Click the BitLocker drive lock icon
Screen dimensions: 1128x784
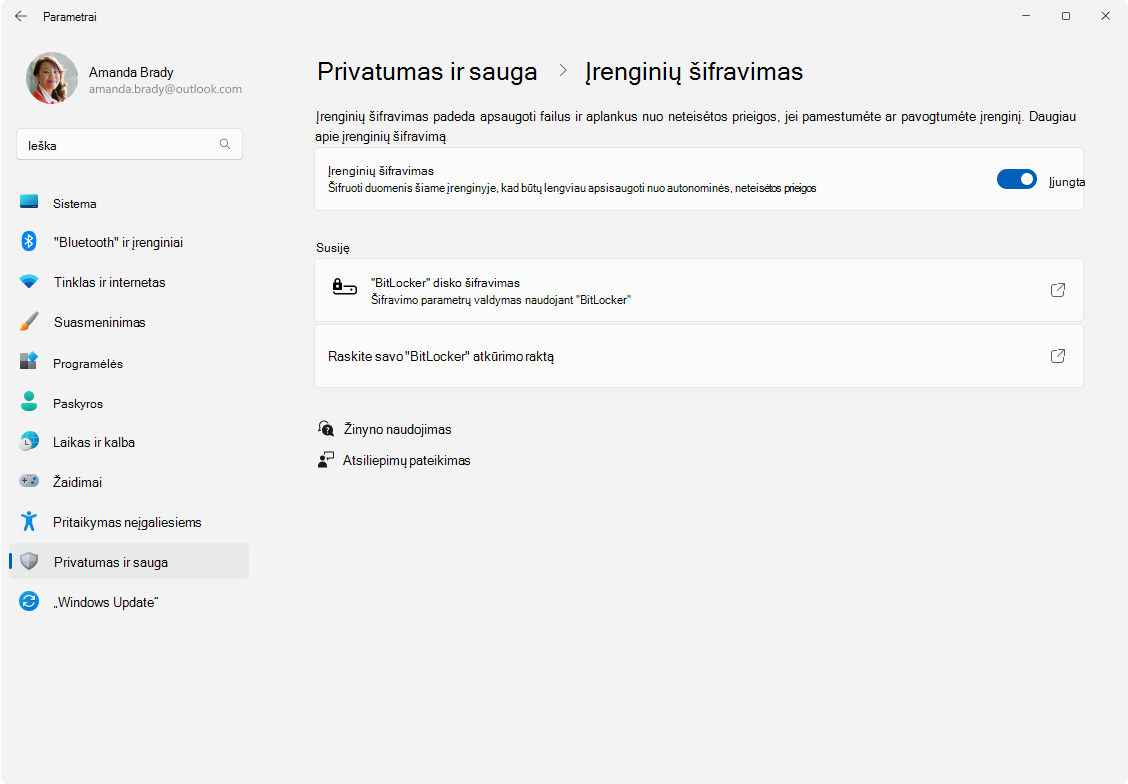point(345,288)
